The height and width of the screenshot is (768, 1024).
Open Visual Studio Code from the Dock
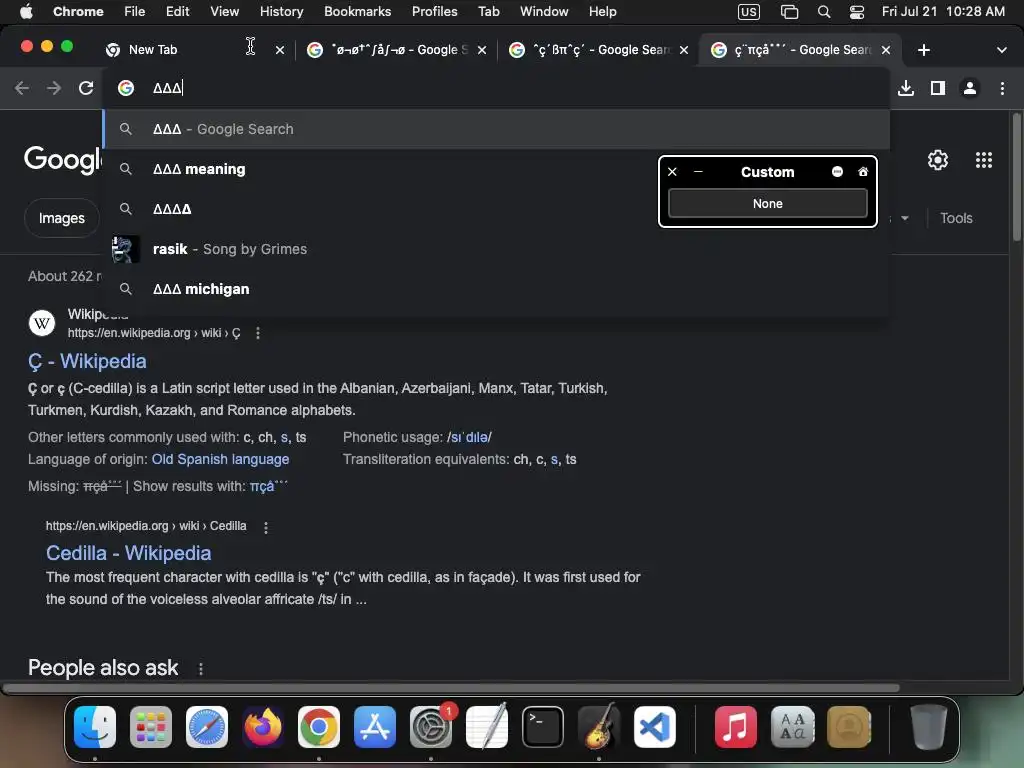point(655,727)
